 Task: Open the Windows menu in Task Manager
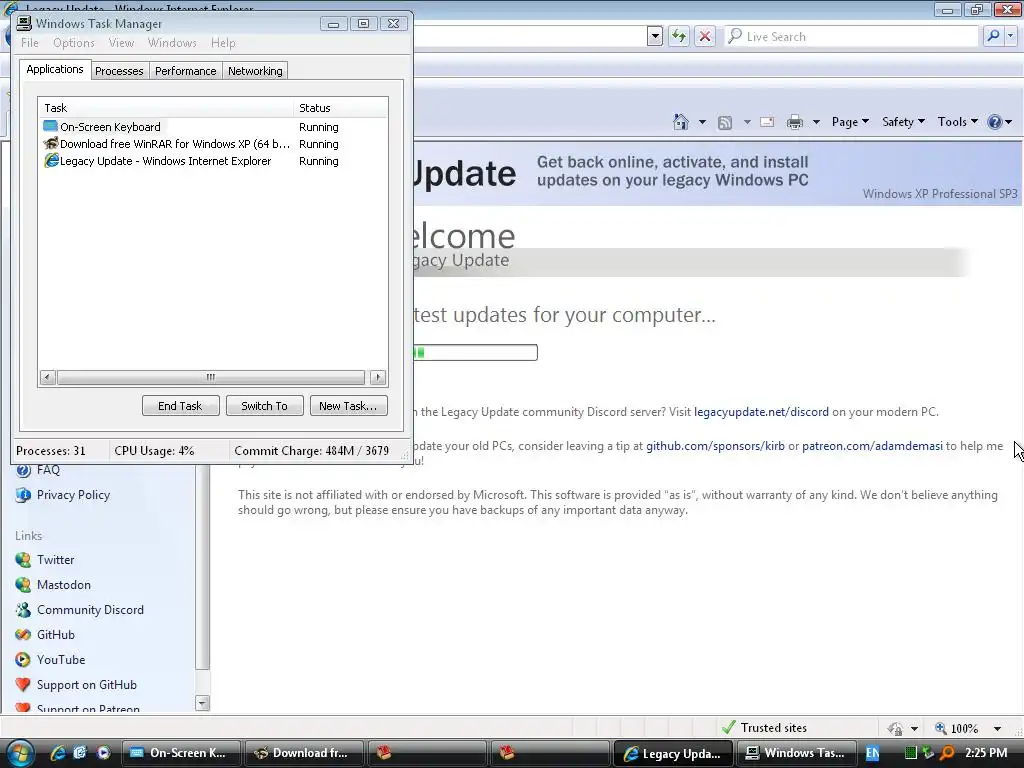pos(172,43)
